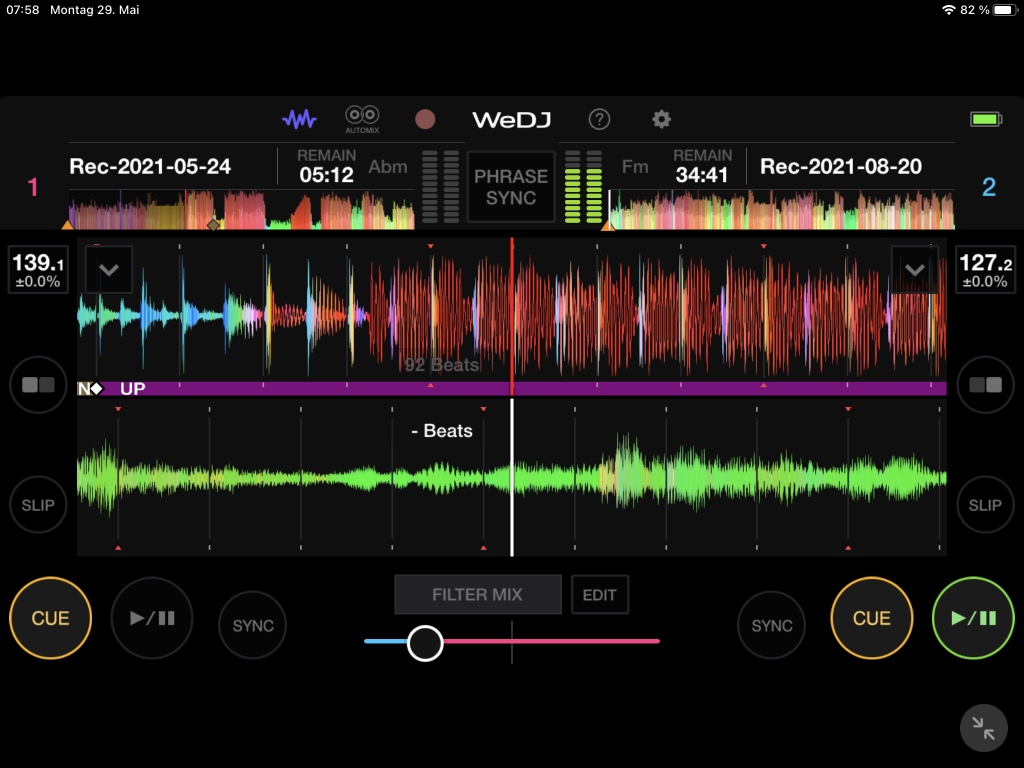Expand deck 1 waveform chevron dropdown
The image size is (1024, 768).
tap(109, 269)
